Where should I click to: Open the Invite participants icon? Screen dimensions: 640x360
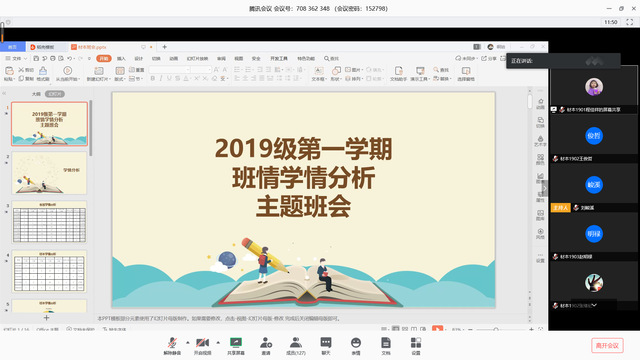[266, 345]
